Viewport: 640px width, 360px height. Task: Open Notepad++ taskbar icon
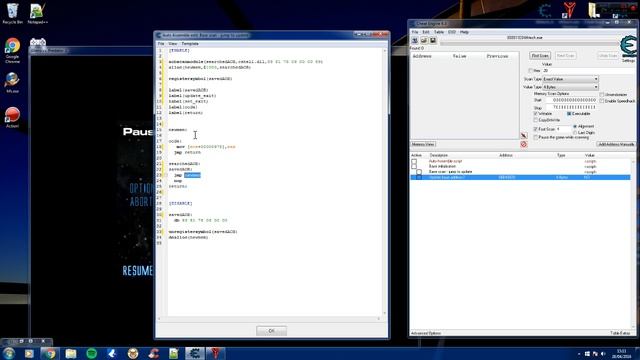[x=174, y=353]
